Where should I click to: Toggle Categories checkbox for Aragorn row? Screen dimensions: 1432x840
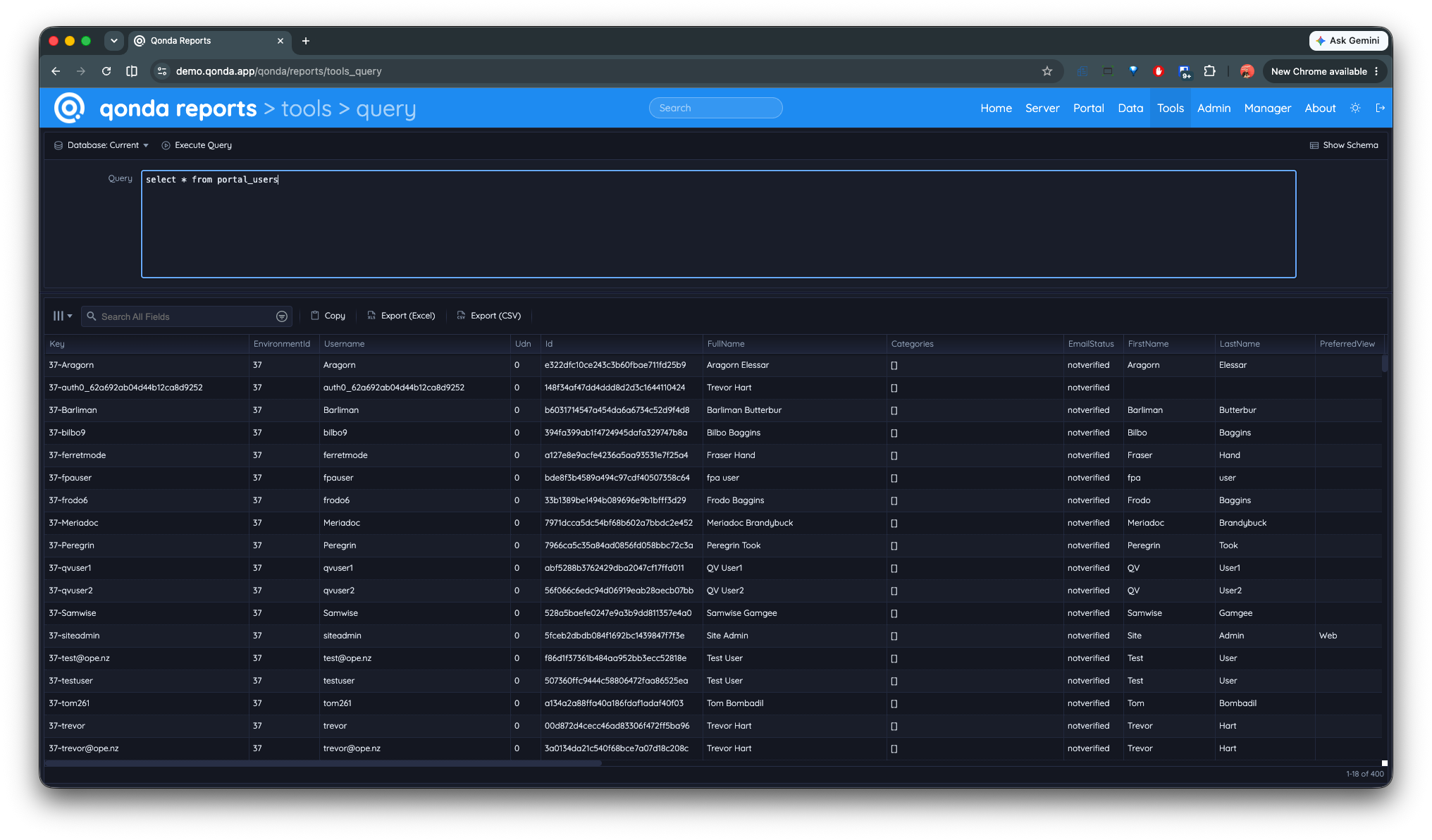click(894, 366)
